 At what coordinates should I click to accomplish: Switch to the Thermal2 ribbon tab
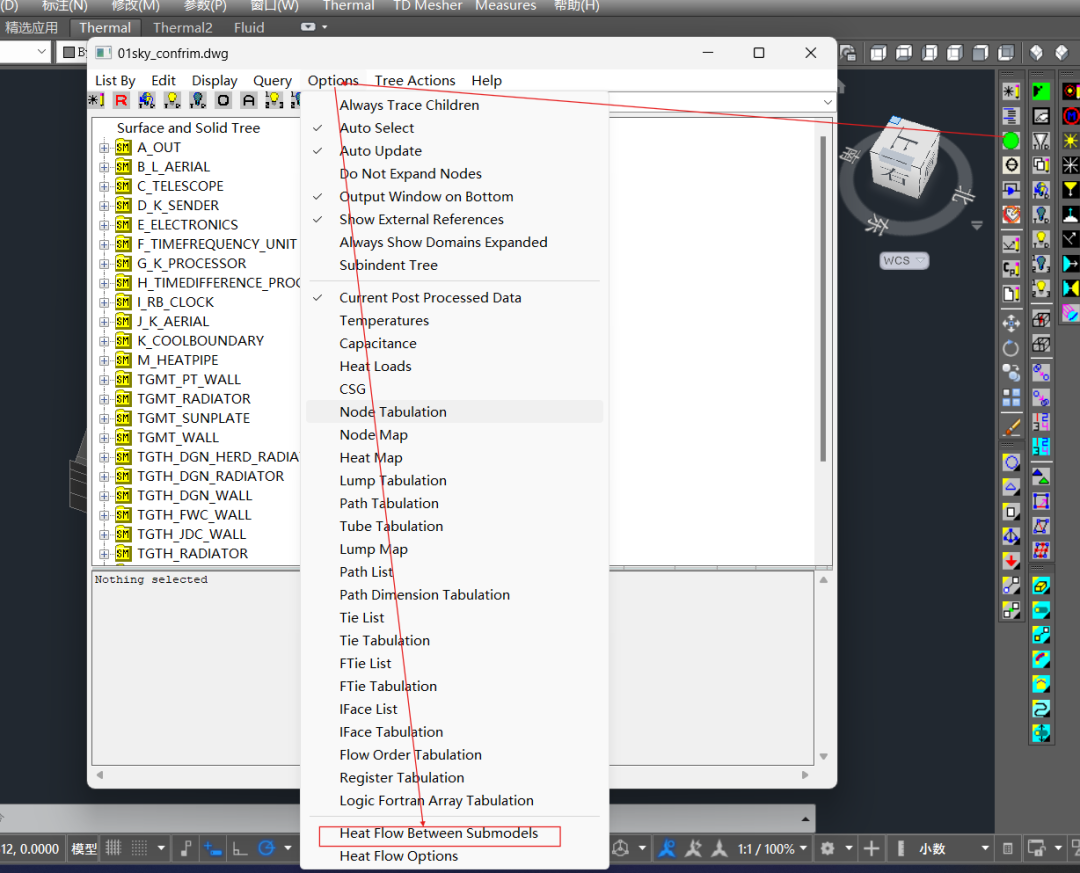(183, 28)
